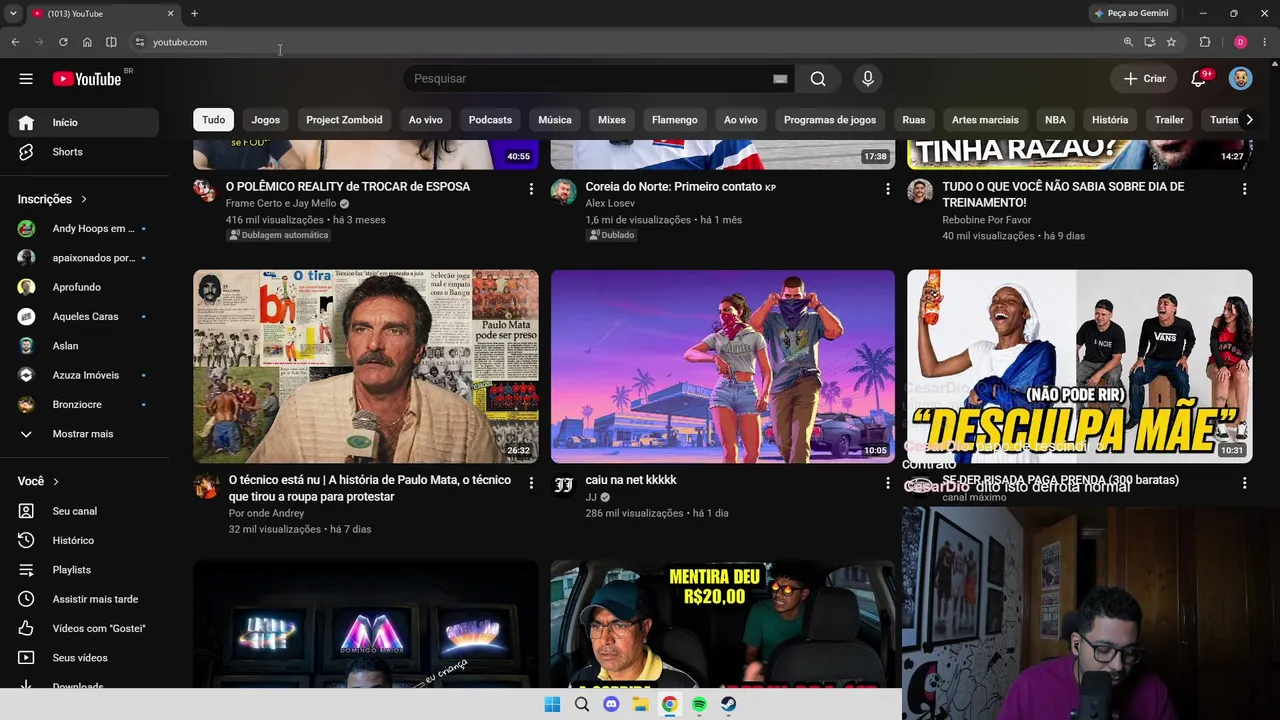1280x720 pixels.
Task: Open the account avatar menu
Action: [1240, 79]
